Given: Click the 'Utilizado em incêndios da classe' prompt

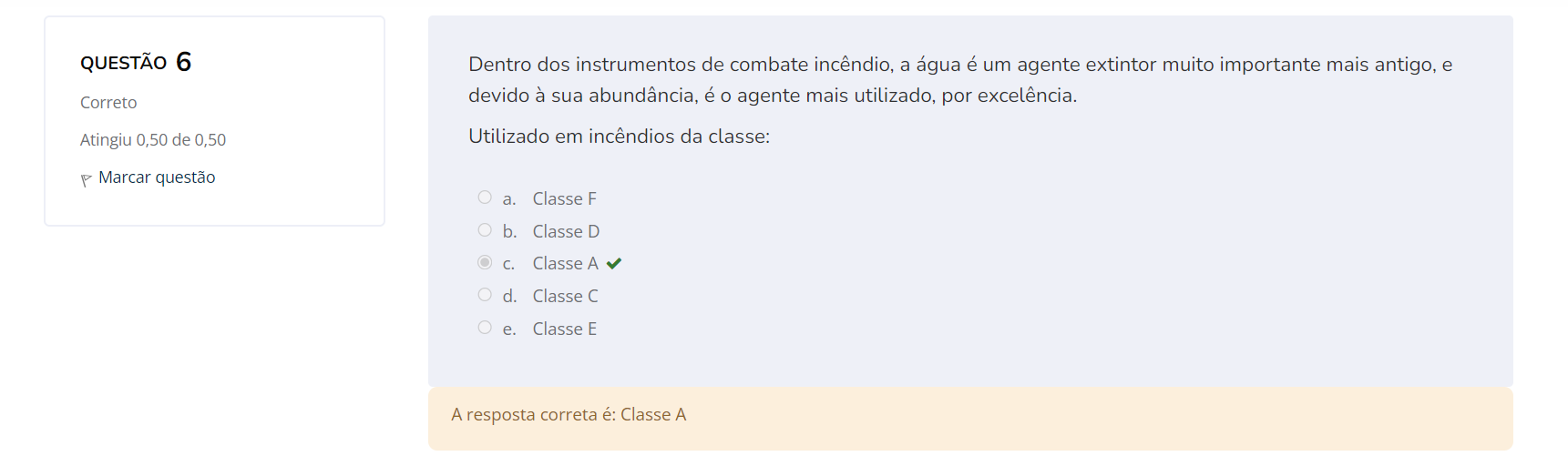Looking at the screenshot, I should click(x=619, y=137).
